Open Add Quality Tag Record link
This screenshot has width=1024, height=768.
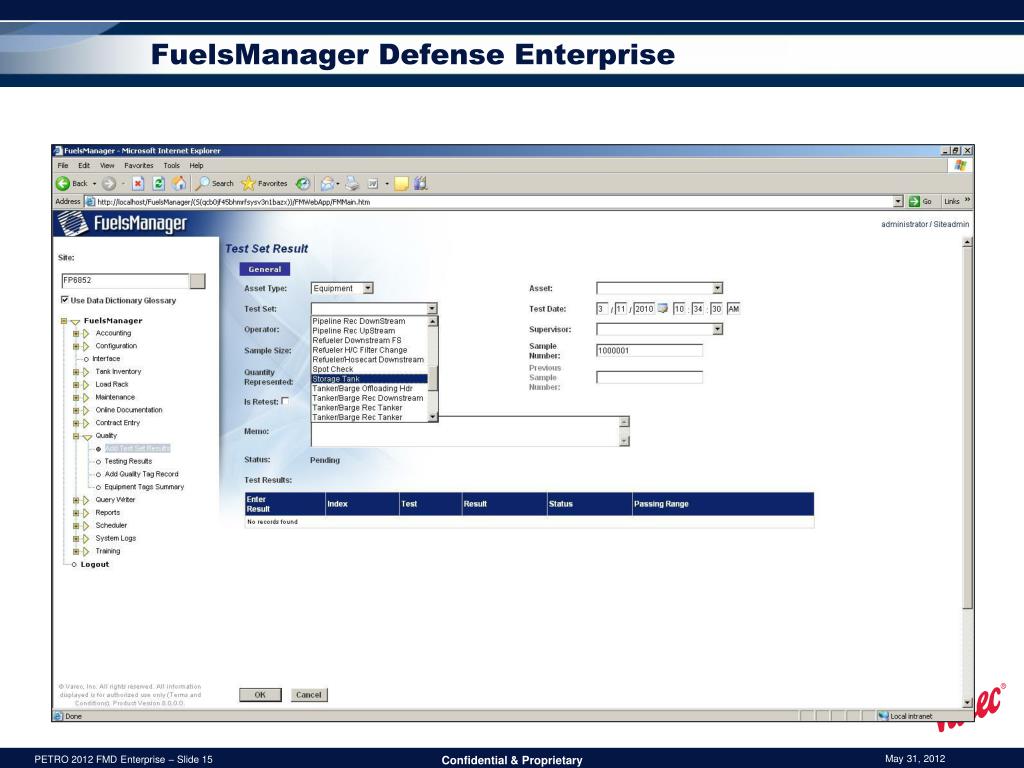pos(141,474)
